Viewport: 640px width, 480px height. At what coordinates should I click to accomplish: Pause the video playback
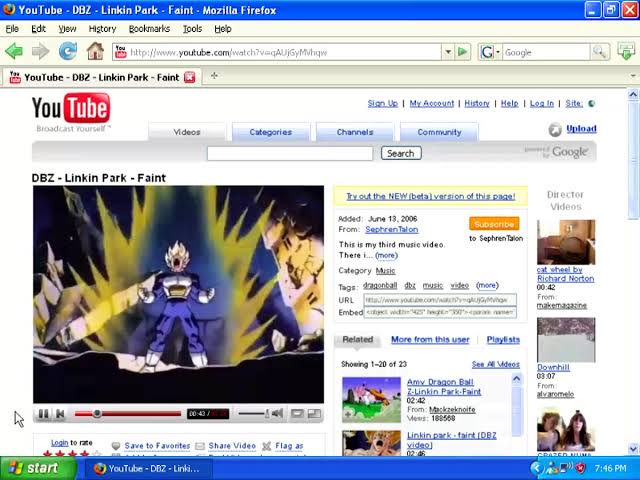point(43,414)
